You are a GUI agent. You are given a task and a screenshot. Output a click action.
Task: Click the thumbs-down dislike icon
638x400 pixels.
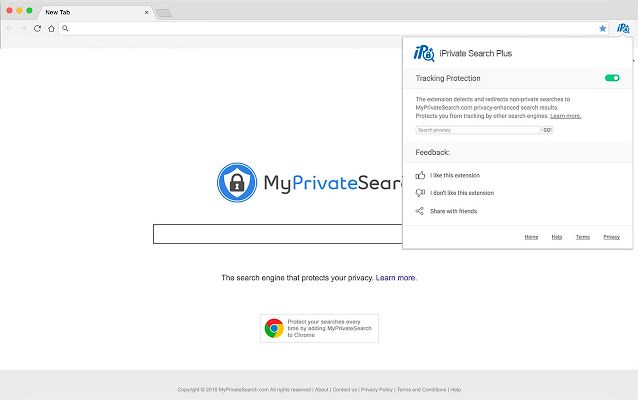(x=420, y=193)
